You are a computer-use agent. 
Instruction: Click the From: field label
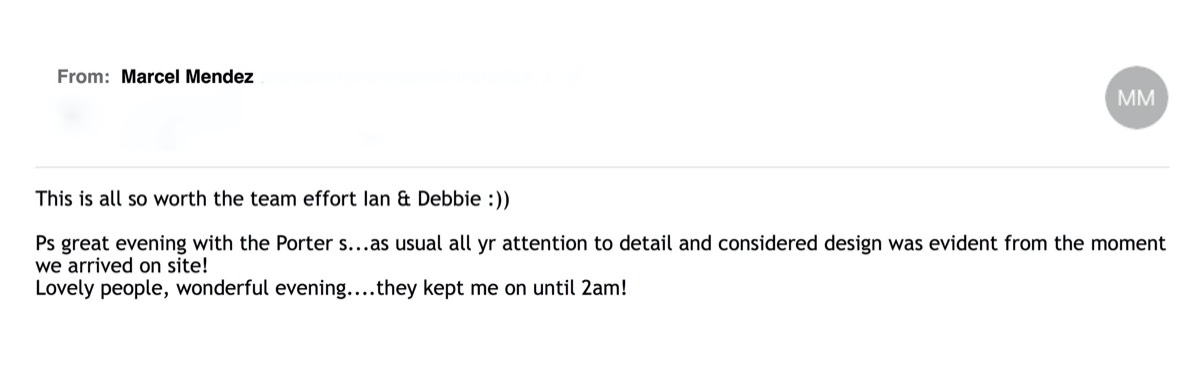tap(84, 77)
